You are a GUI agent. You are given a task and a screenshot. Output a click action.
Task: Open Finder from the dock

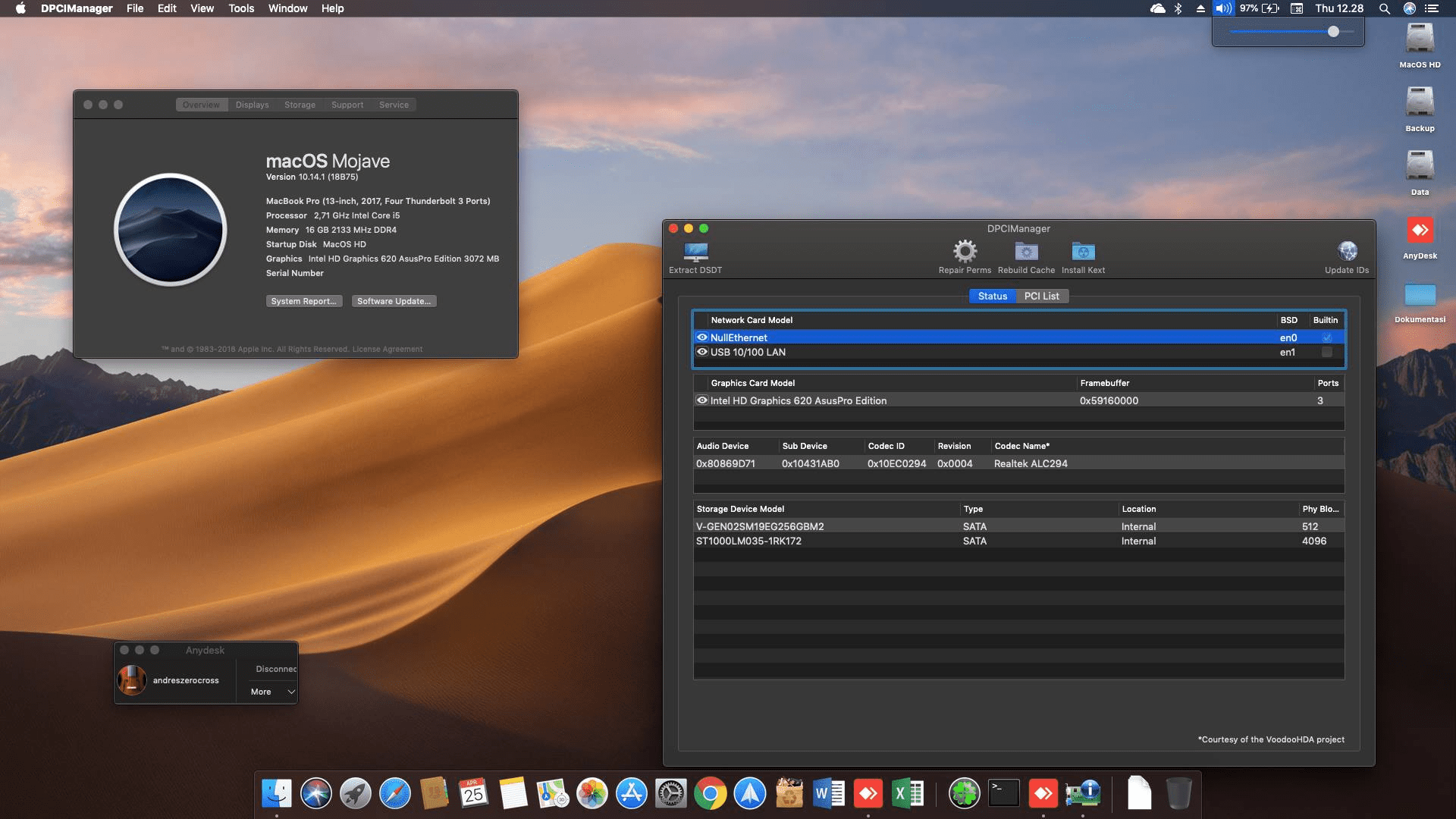(x=277, y=794)
